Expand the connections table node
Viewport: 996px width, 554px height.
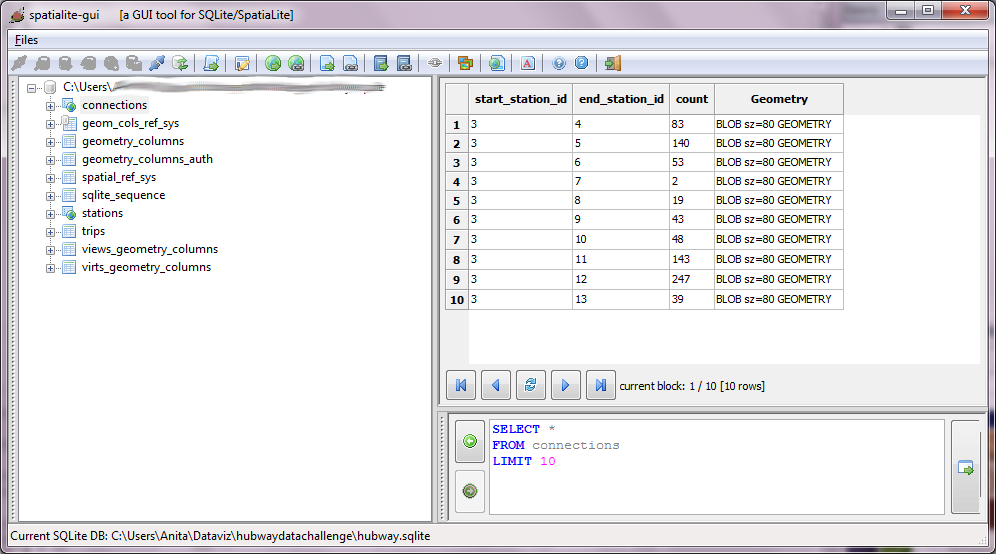[x=50, y=106]
